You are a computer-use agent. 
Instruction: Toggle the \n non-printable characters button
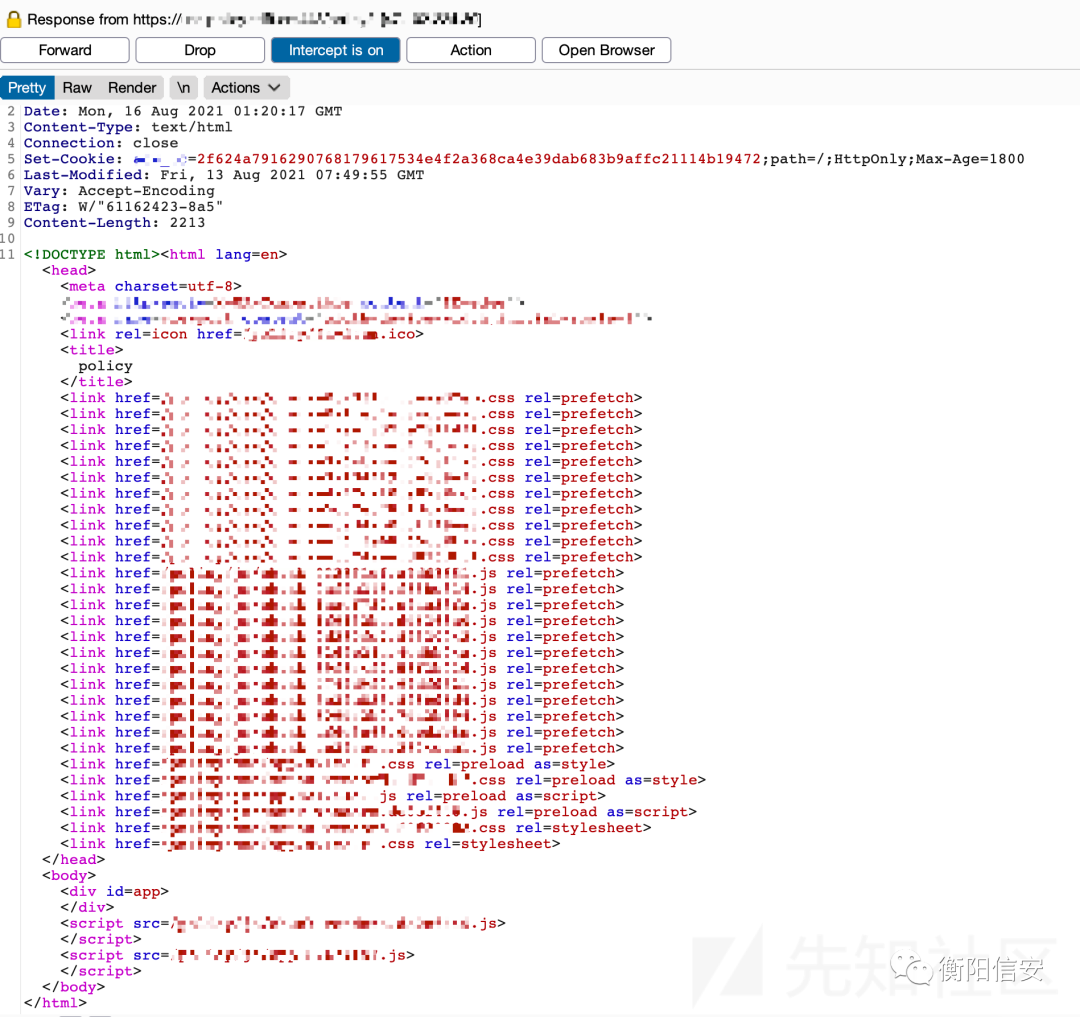coord(183,87)
